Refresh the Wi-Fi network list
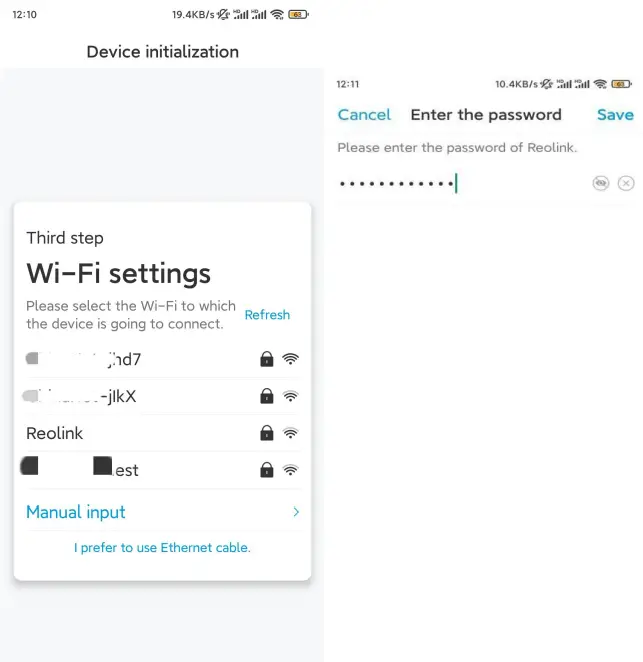Screen dimensions: 643x662 (x=267, y=315)
